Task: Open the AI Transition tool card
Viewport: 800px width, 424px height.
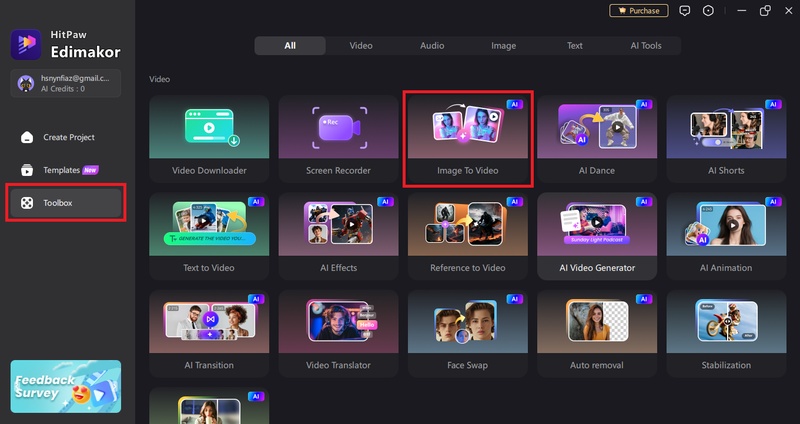Action: [209, 334]
